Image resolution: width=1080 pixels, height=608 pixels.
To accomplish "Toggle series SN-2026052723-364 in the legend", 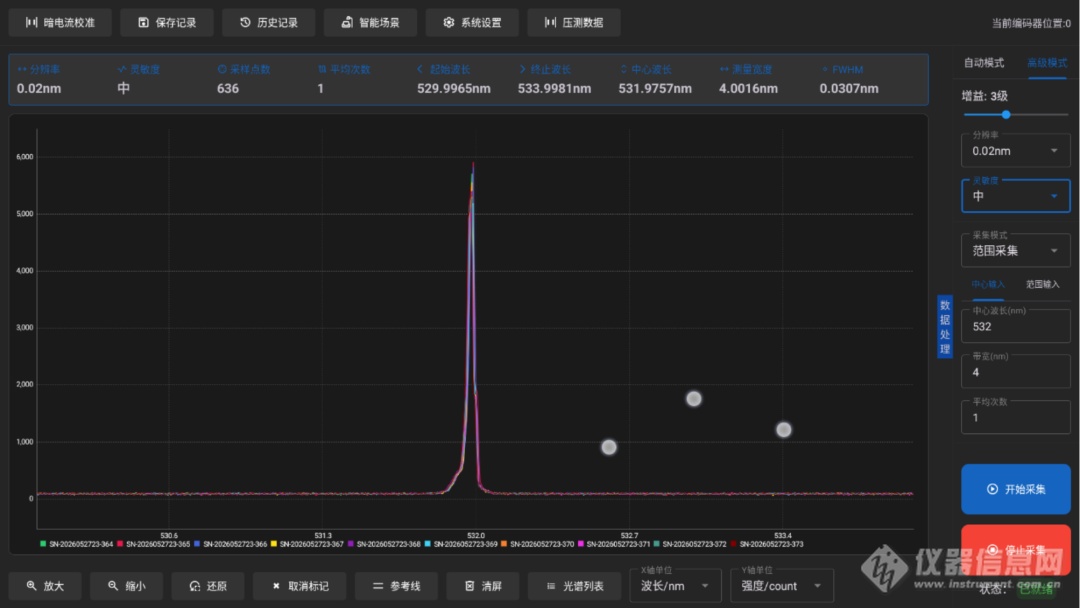I will pos(76,544).
